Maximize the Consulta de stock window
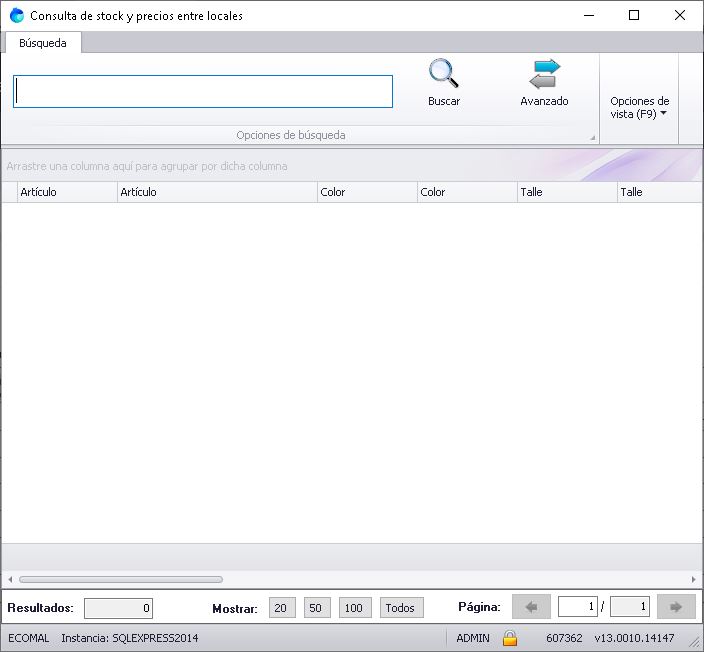 point(634,15)
